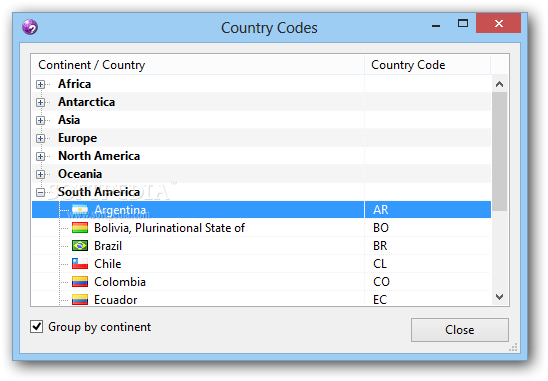This screenshot has height=381, width=548.
Task: Click the Bolivia flag icon
Action: tap(80, 228)
